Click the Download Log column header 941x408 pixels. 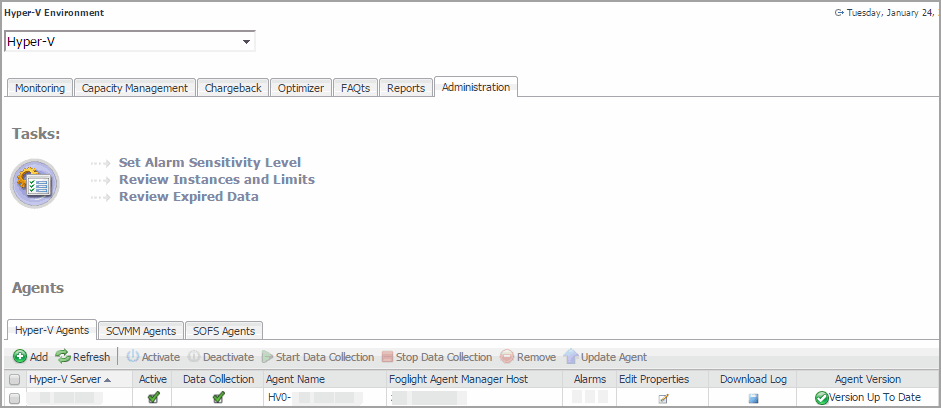(x=753, y=379)
